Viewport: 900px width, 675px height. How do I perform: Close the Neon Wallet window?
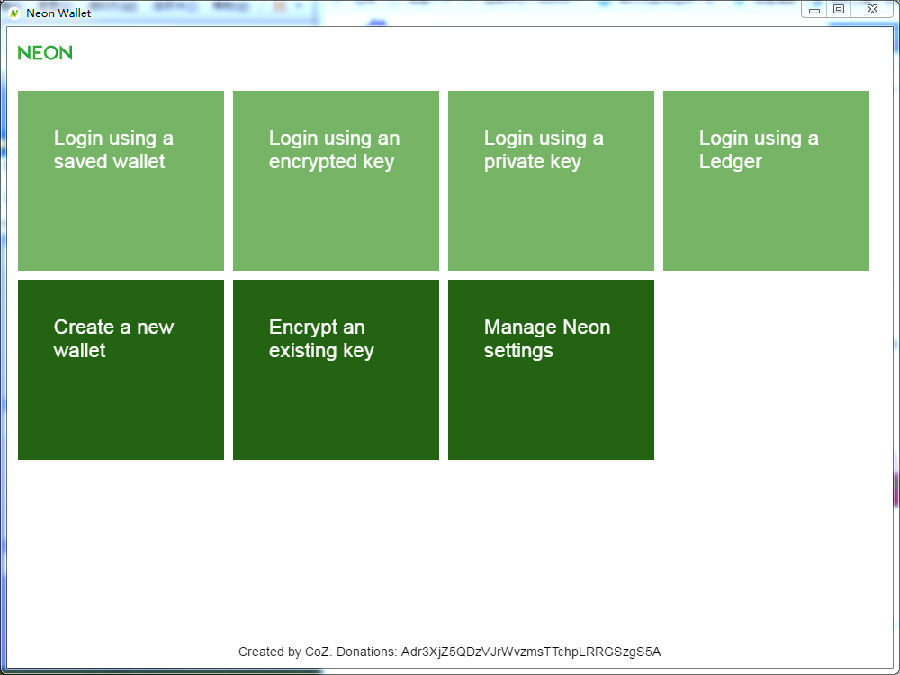pos(872,9)
